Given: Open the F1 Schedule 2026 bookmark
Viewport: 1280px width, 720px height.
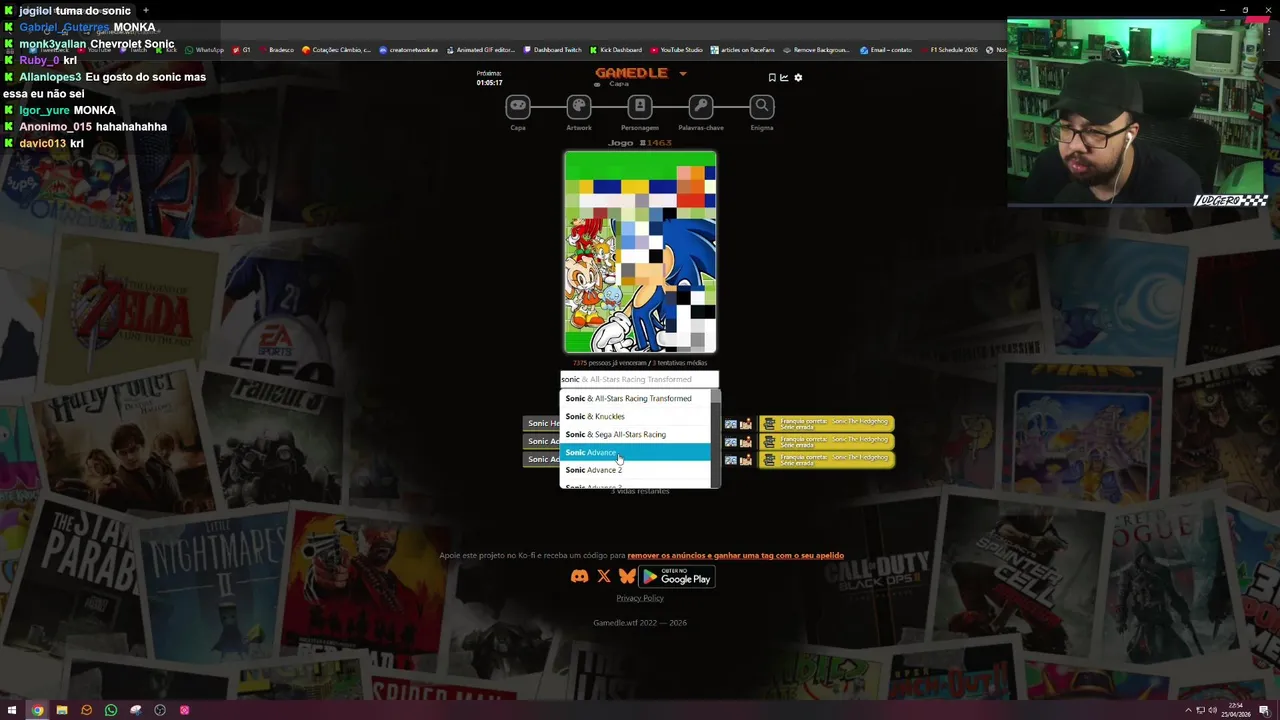Looking at the screenshot, I should 949,49.
